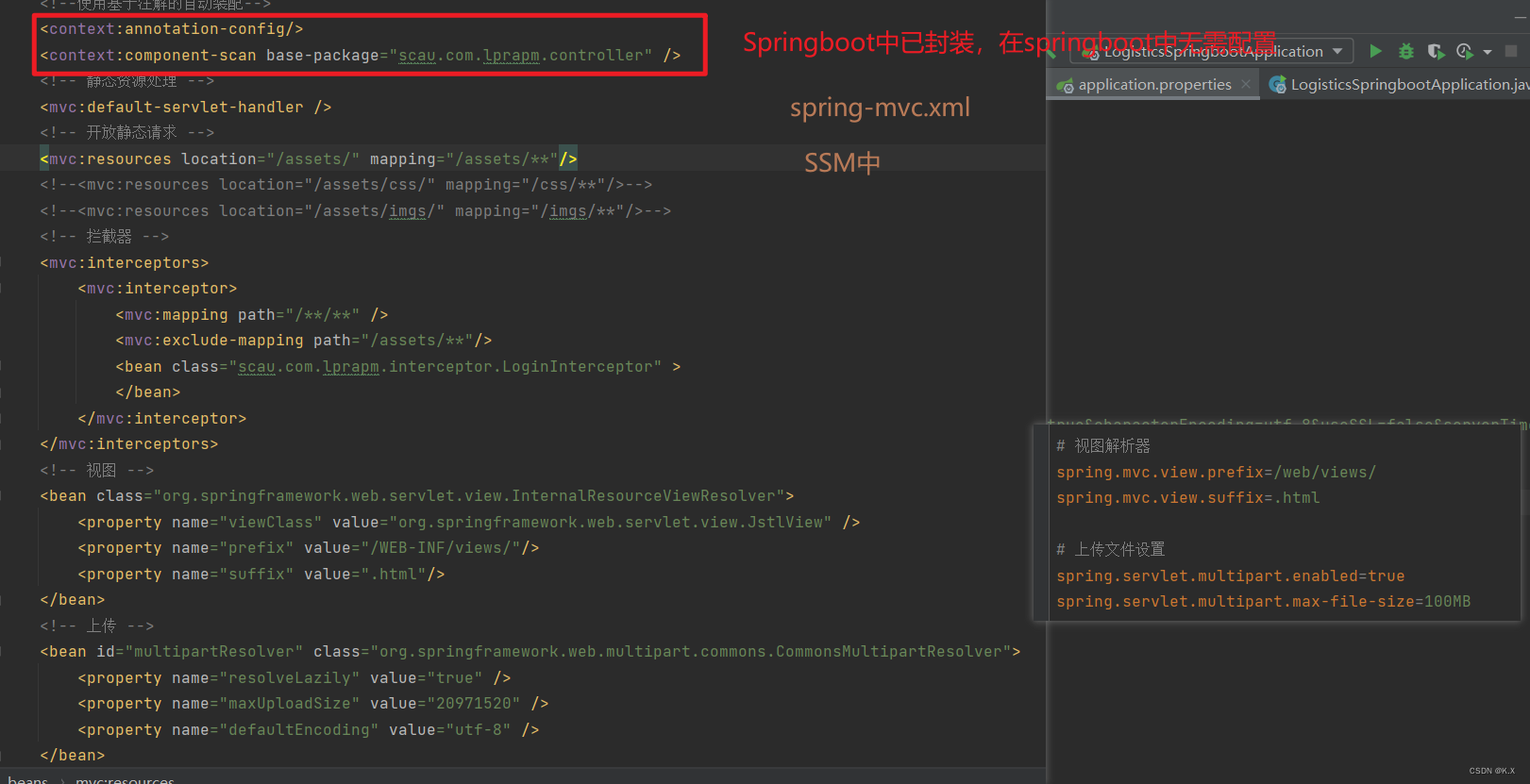This screenshot has width=1530, height=784.
Task: Click the suffix '.html' property line in XML
Action: tap(261, 575)
